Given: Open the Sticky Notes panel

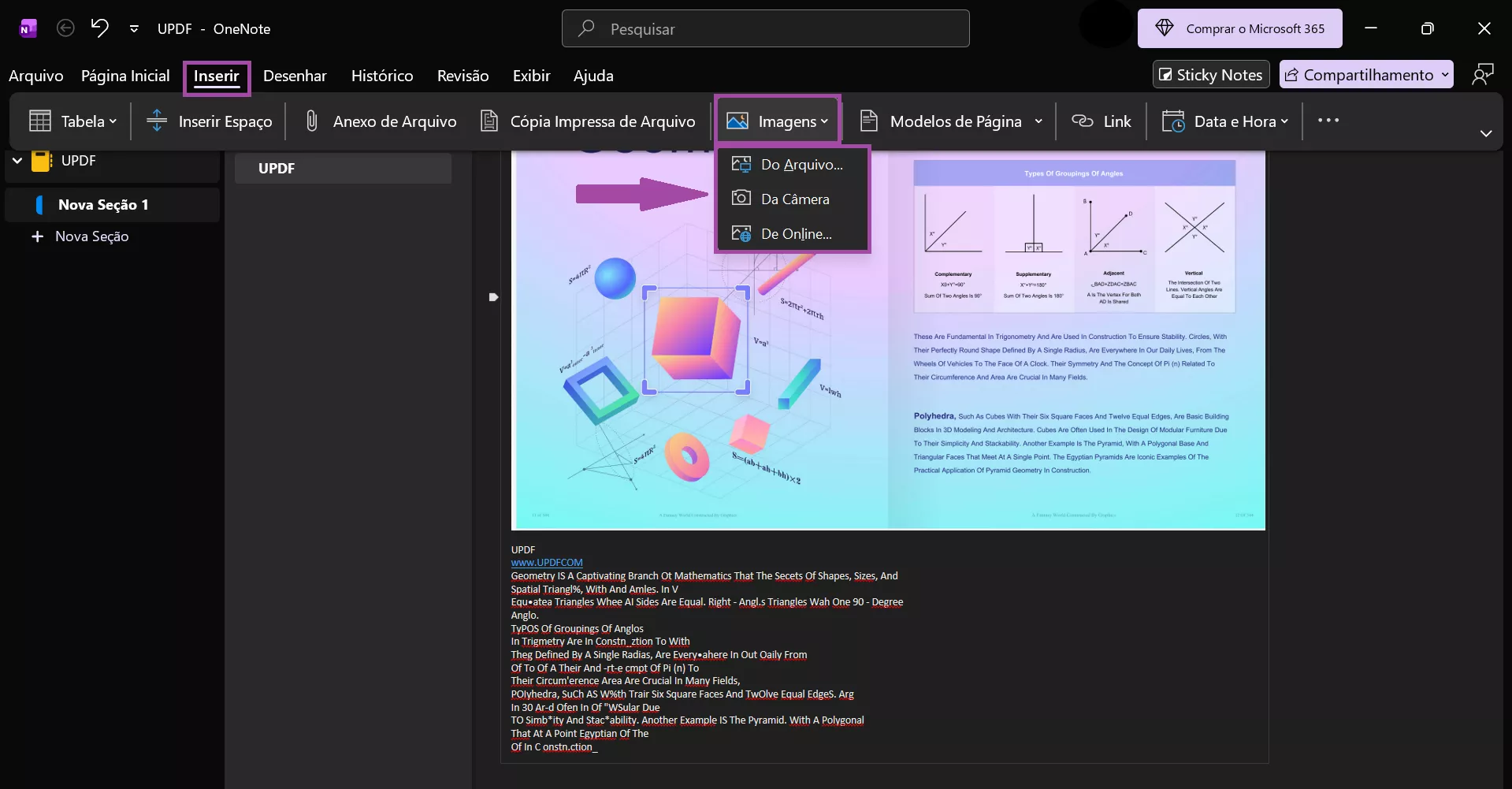Looking at the screenshot, I should (1209, 74).
